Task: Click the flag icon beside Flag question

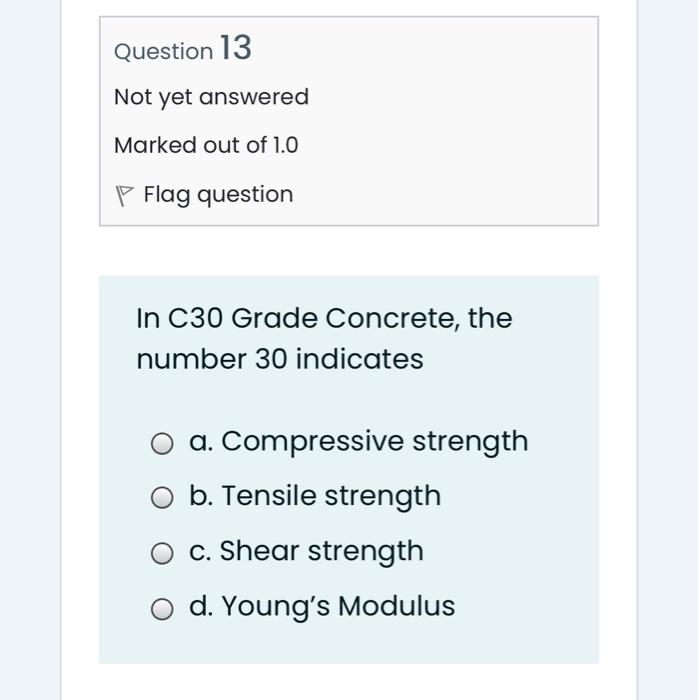Action: (x=124, y=195)
